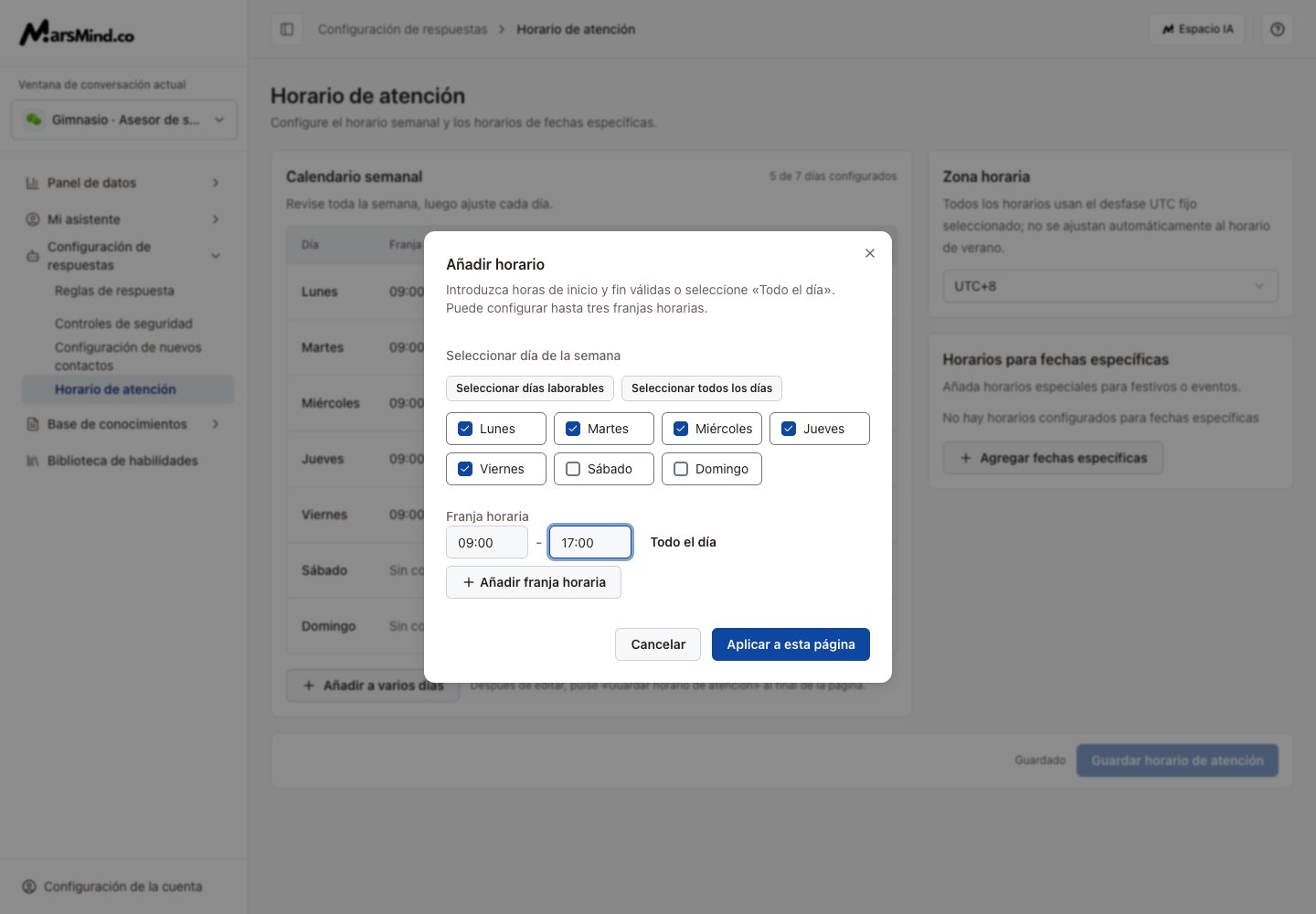Uncheck the Viernes checkbox
The width and height of the screenshot is (1316, 914).
click(x=465, y=469)
